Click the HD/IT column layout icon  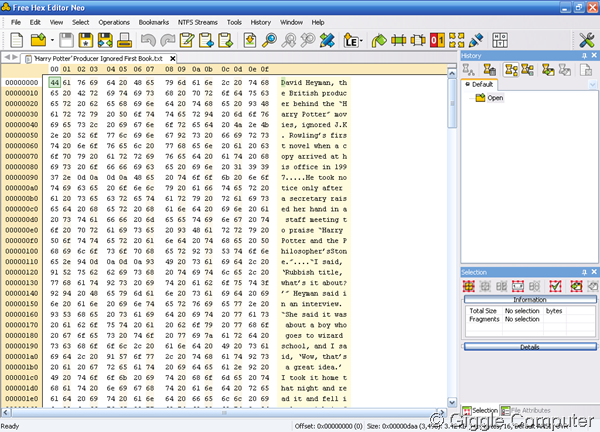click(x=500, y=40)
